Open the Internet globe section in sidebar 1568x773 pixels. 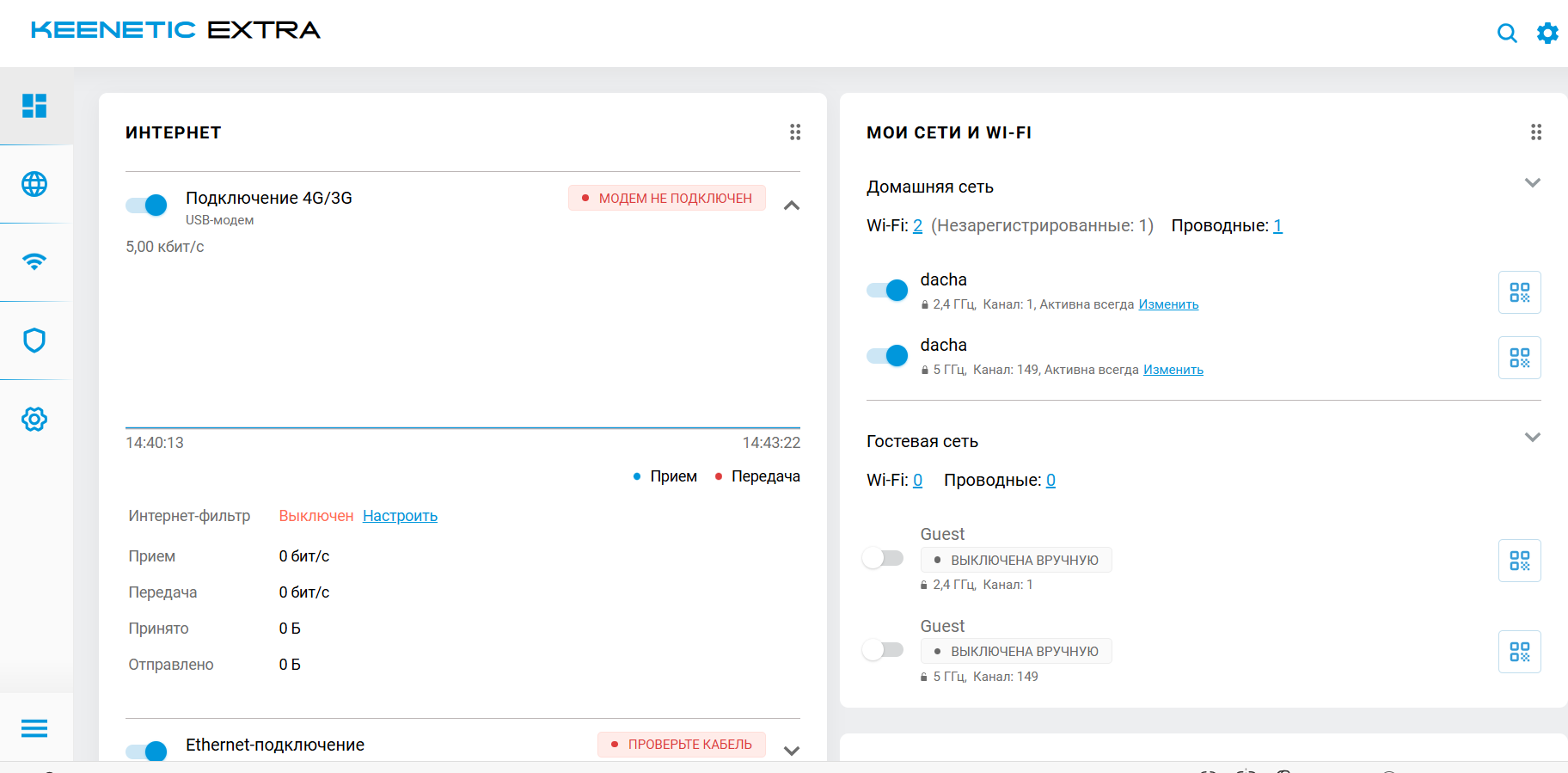point(34,184)
